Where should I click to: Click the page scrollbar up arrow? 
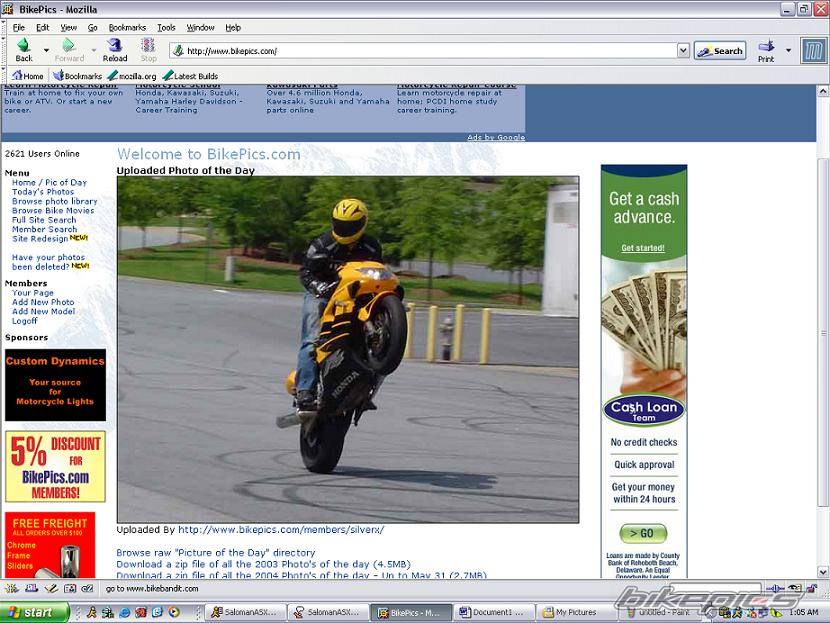point(823,91)
